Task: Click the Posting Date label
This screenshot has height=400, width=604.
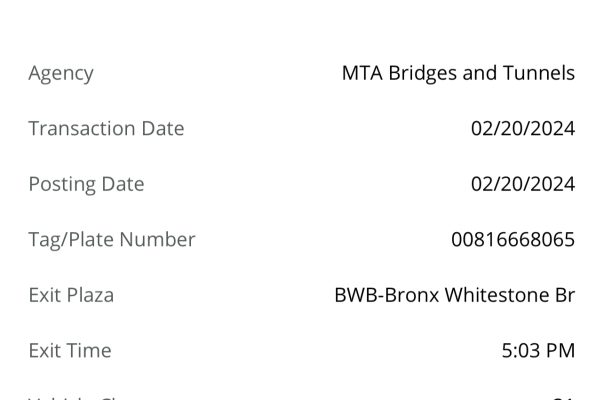Action: tap(86, 184)
